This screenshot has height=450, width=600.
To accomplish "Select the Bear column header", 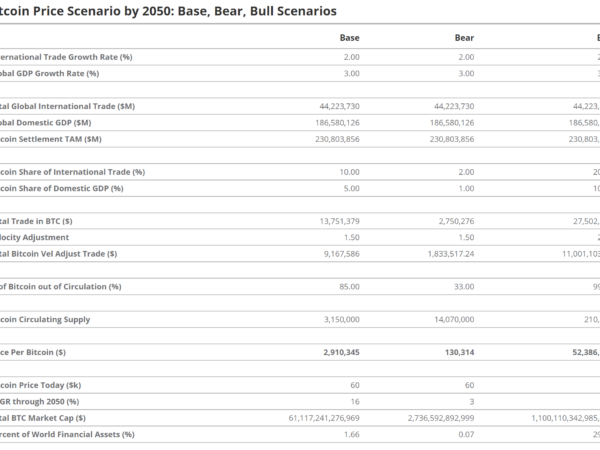I will (464, 38).
